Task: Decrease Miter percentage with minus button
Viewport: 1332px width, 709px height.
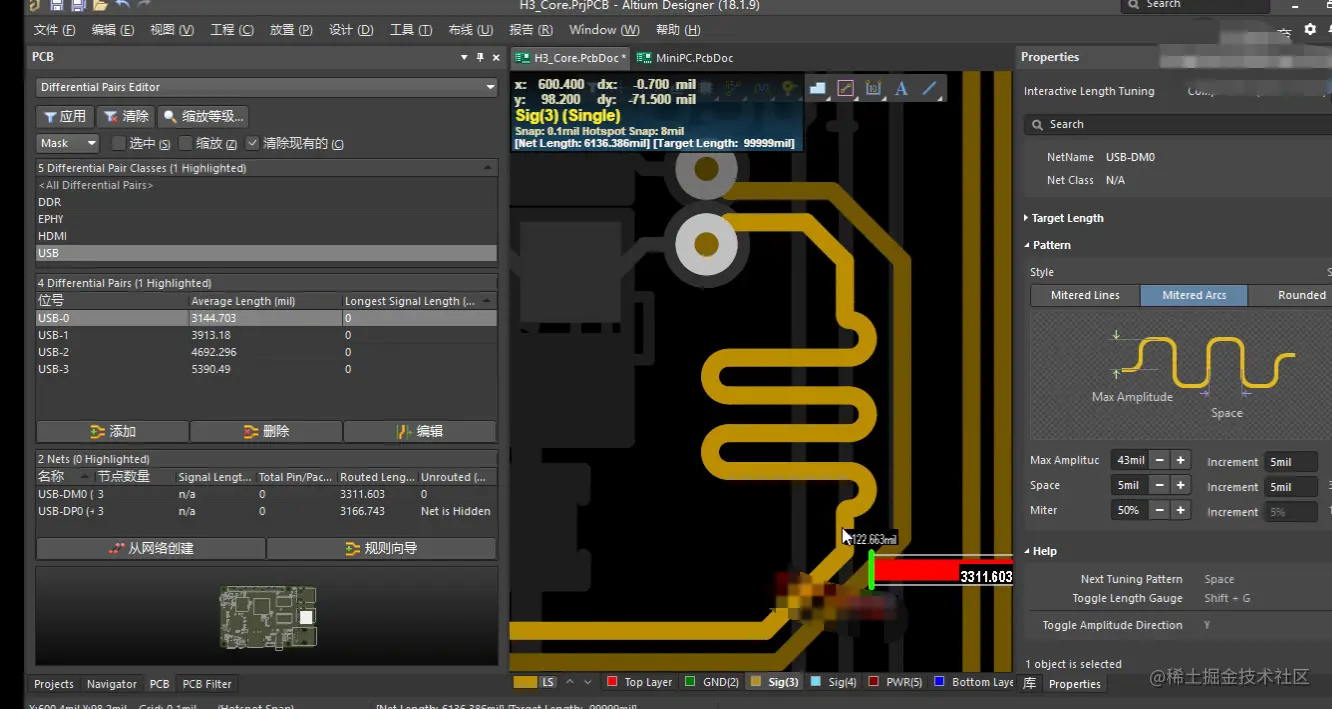Action: pos(1159,510)
